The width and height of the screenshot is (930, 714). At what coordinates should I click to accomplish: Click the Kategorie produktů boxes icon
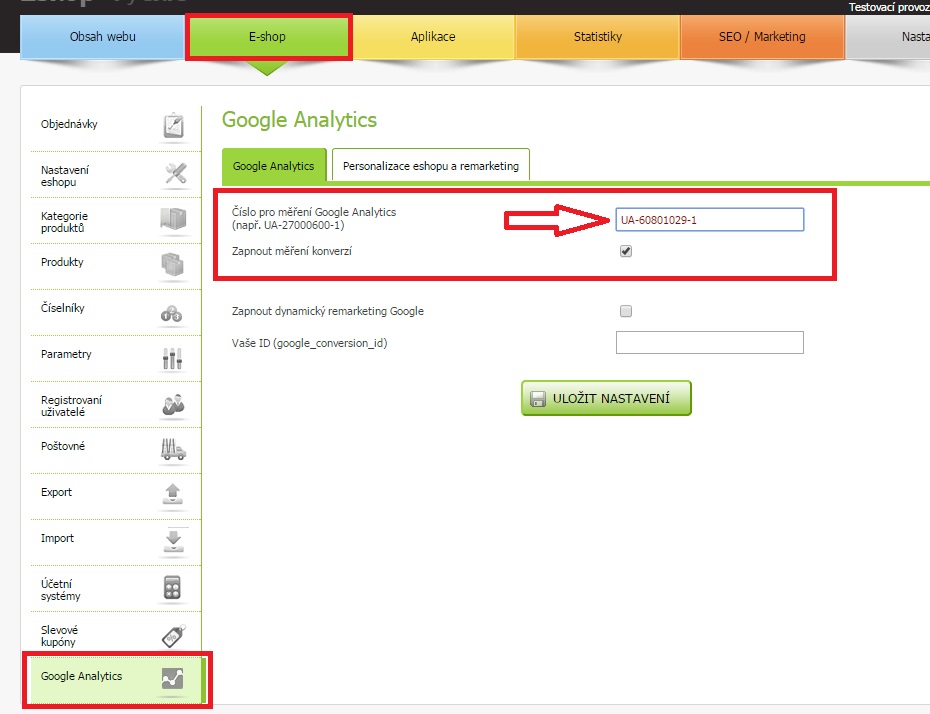click(x=173, y=218)
